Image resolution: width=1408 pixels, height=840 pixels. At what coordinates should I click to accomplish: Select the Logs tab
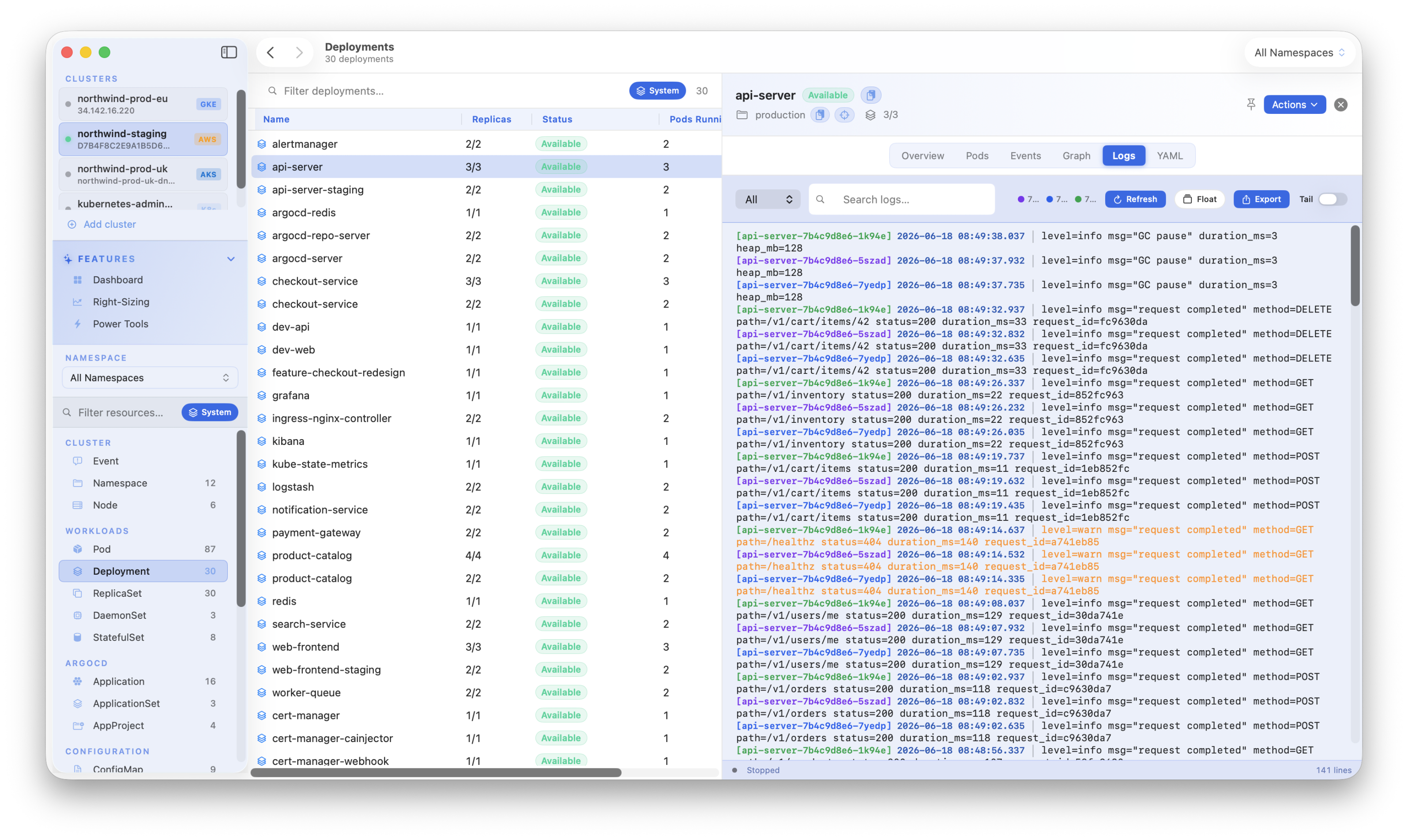pos(1123,156)
